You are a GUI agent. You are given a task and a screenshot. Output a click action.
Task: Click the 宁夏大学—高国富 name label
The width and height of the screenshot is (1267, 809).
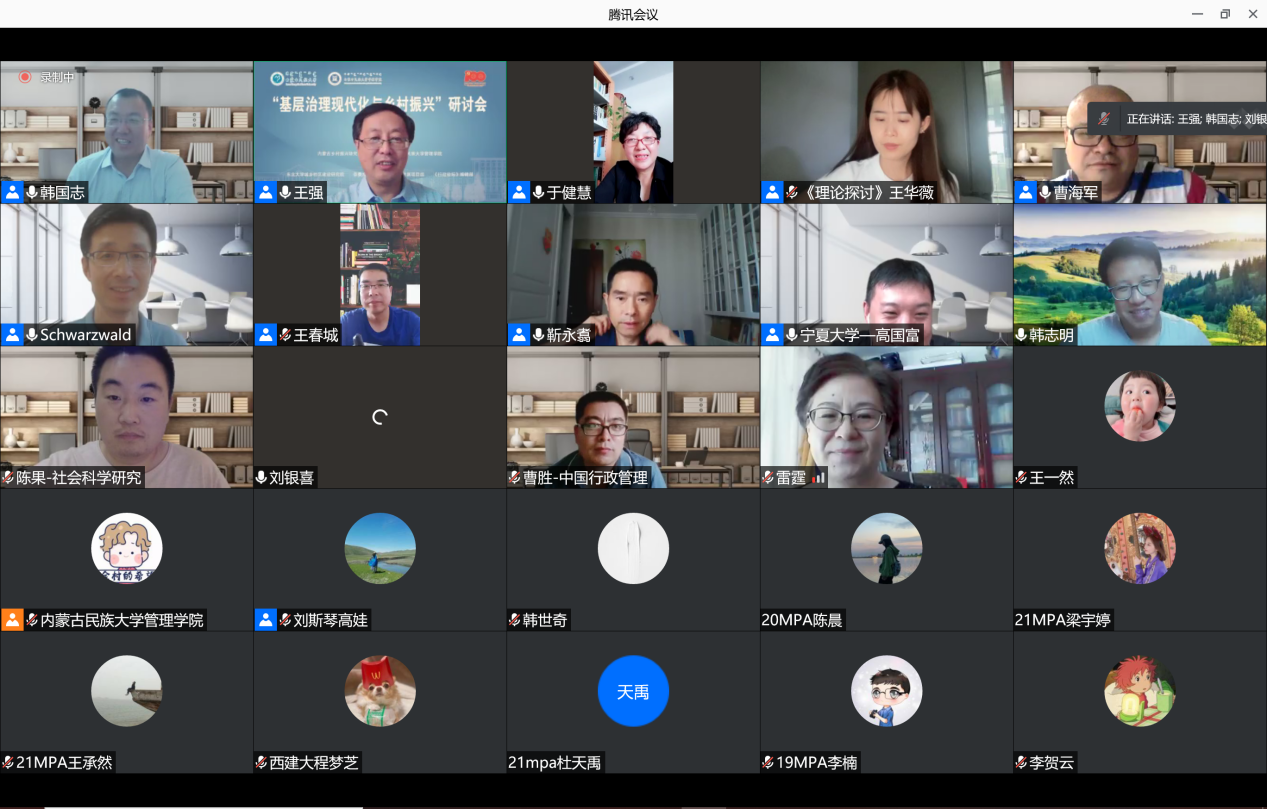click(859, 335)
